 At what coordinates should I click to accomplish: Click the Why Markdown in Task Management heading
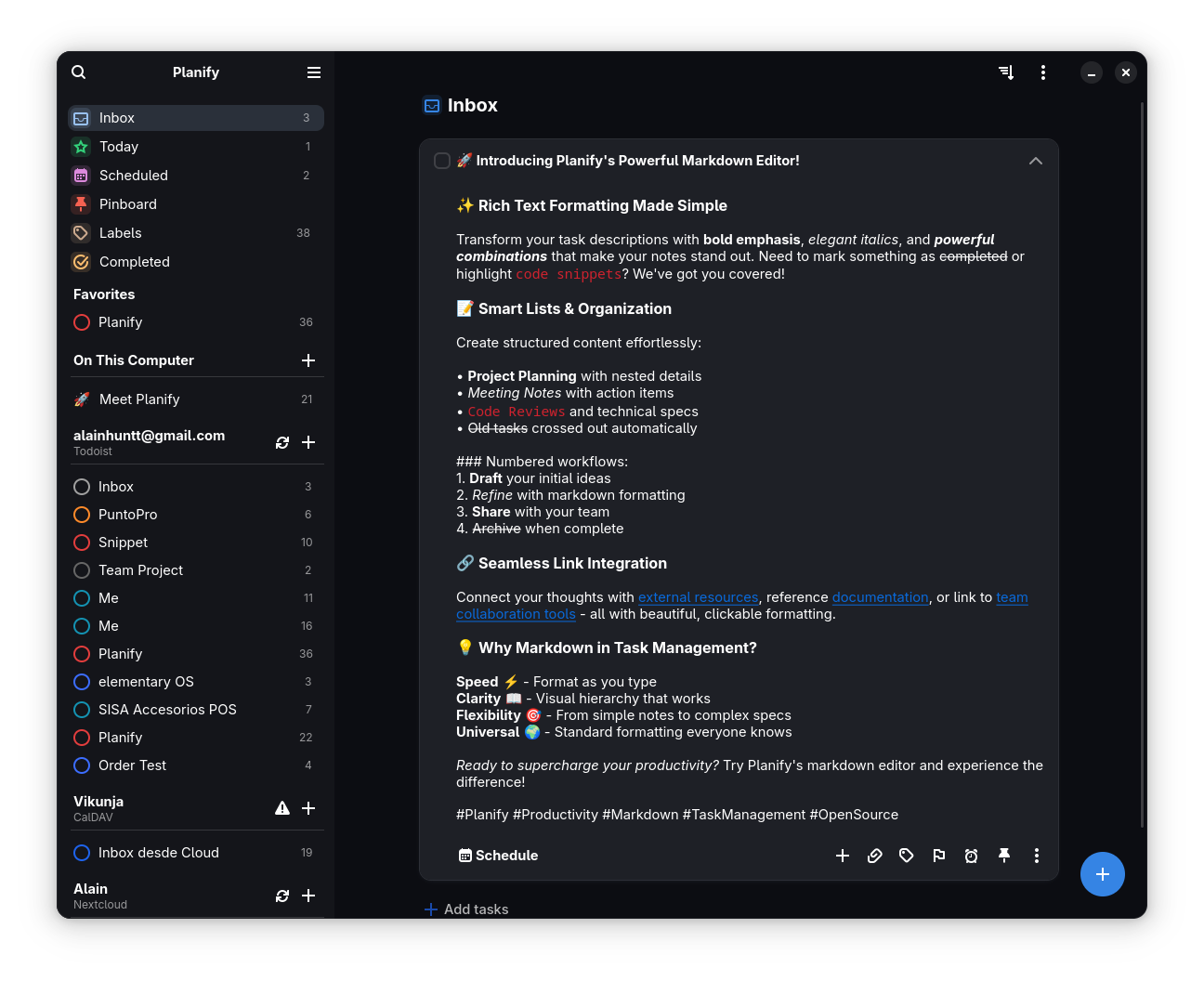pos(607,648)
